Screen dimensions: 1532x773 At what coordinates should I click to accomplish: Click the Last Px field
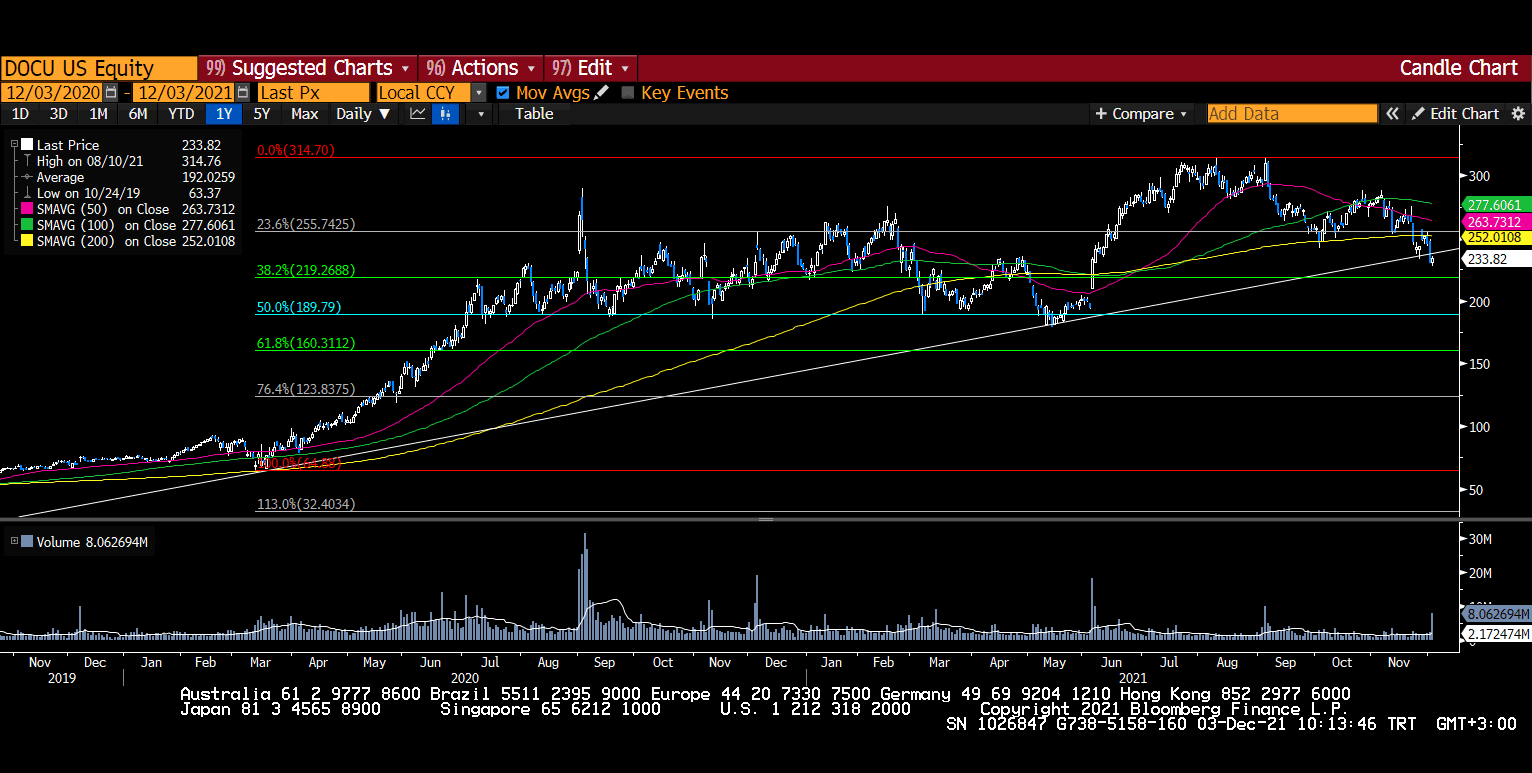pyautogui.click(x=313, y=92)
